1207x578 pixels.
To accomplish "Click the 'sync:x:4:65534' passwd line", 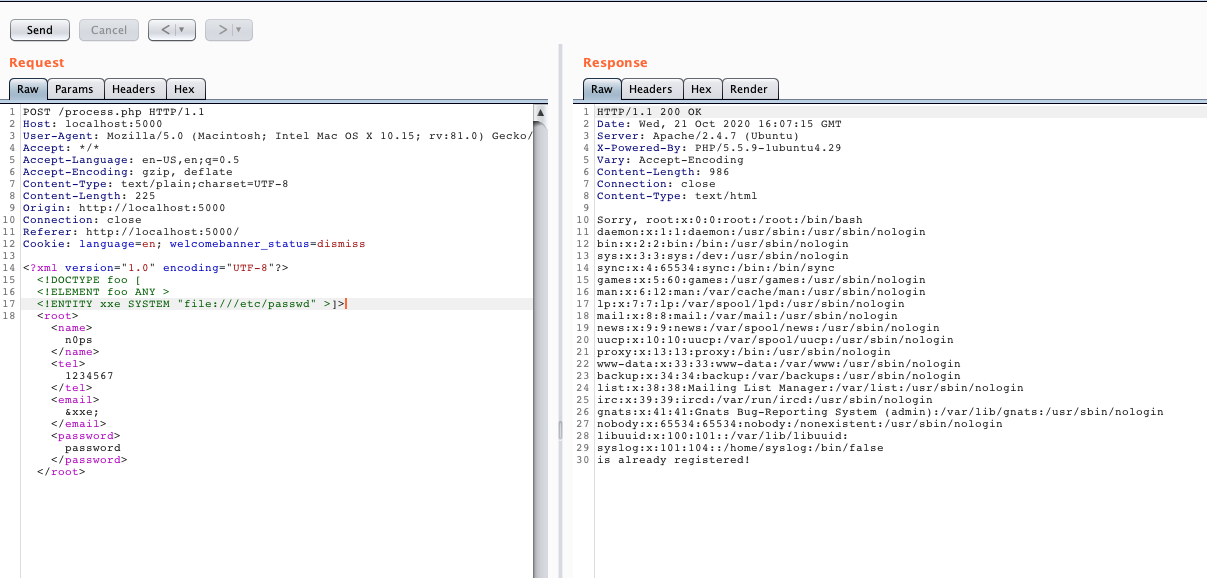I will 715,268.
